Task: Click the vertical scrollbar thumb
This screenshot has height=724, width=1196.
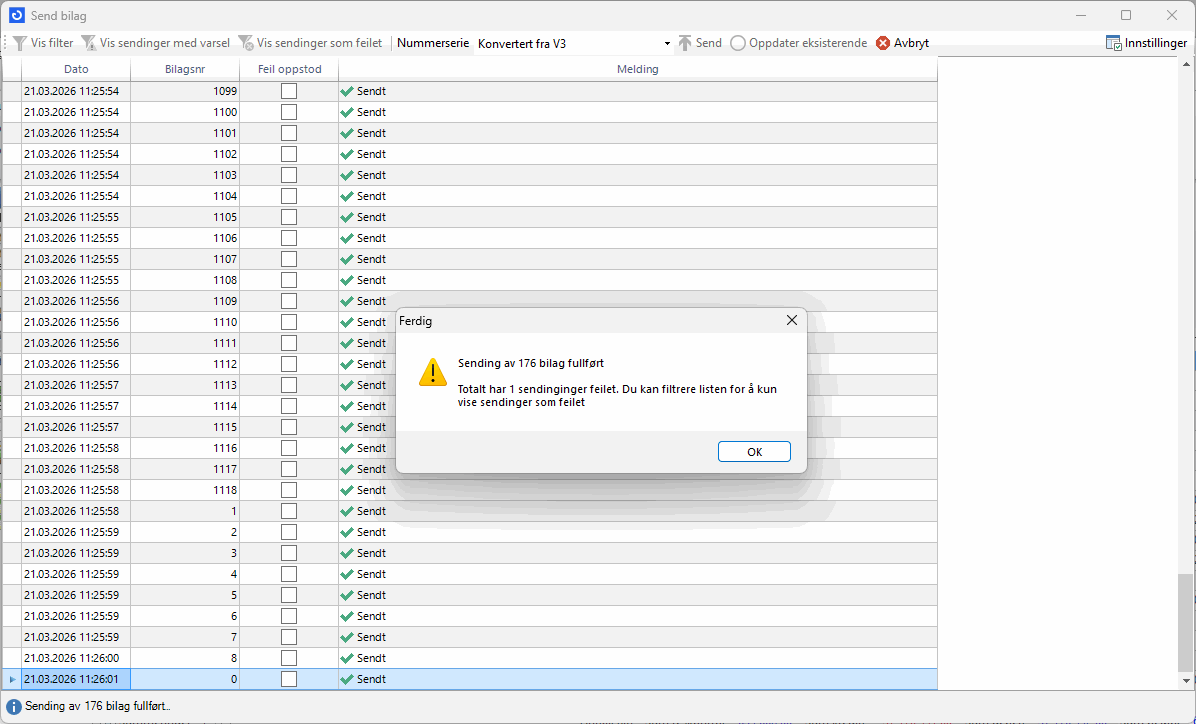Action: click(1185, 623)
